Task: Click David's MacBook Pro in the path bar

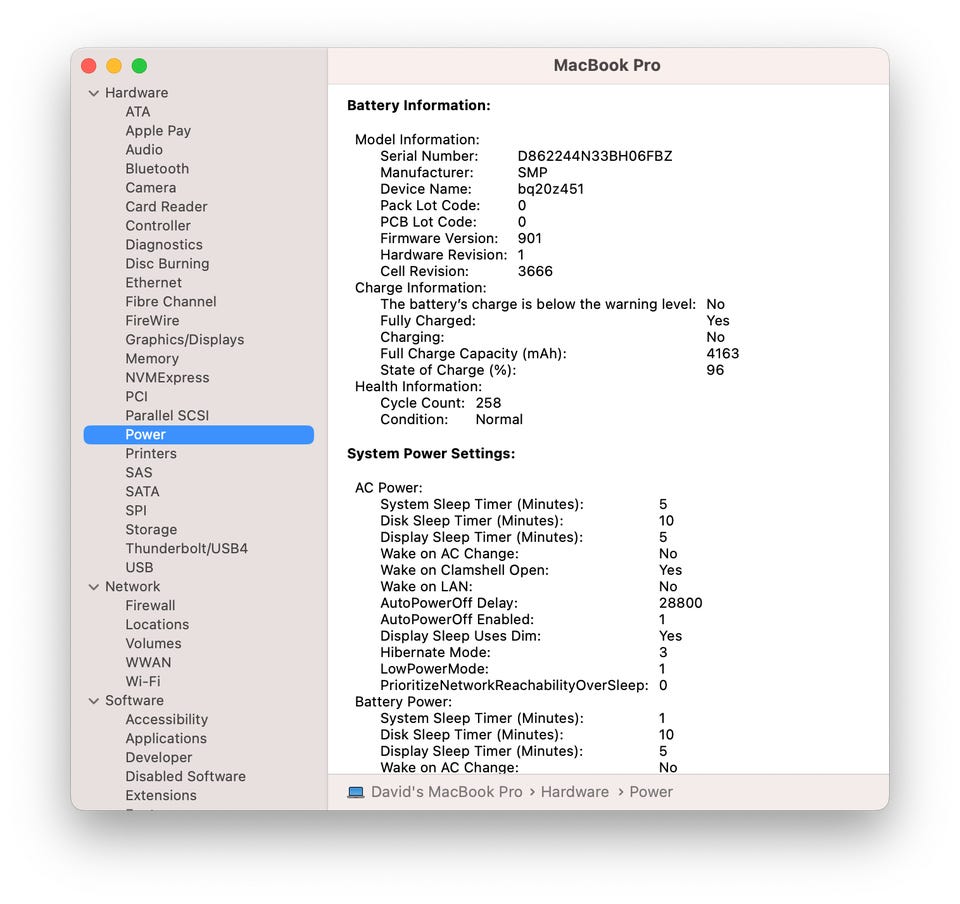Action: [x=447, y=792]
